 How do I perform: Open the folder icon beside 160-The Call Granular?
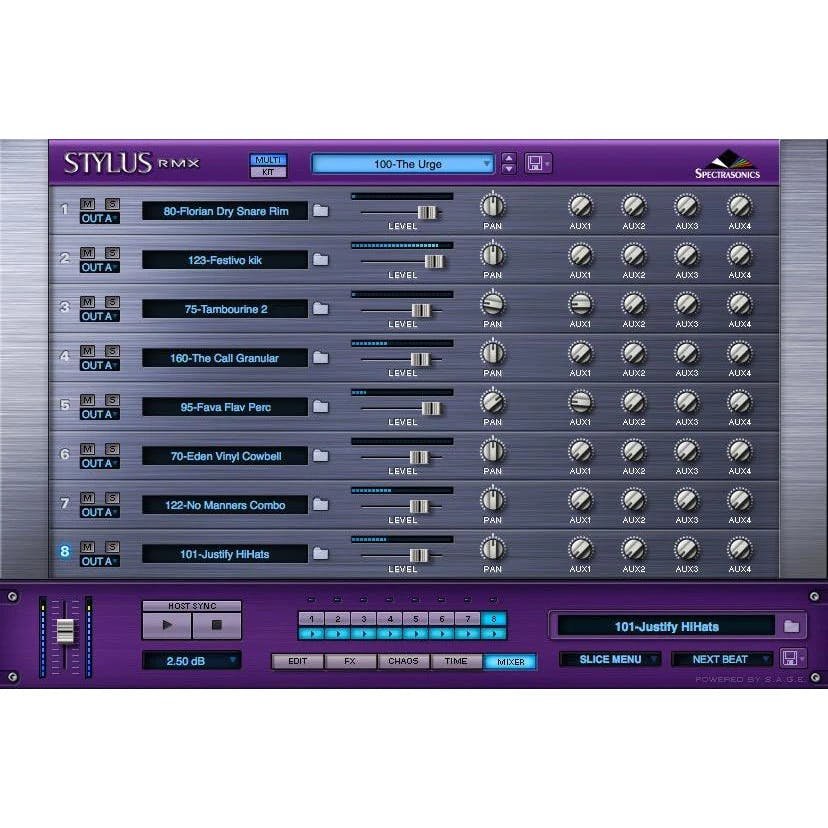321,358
